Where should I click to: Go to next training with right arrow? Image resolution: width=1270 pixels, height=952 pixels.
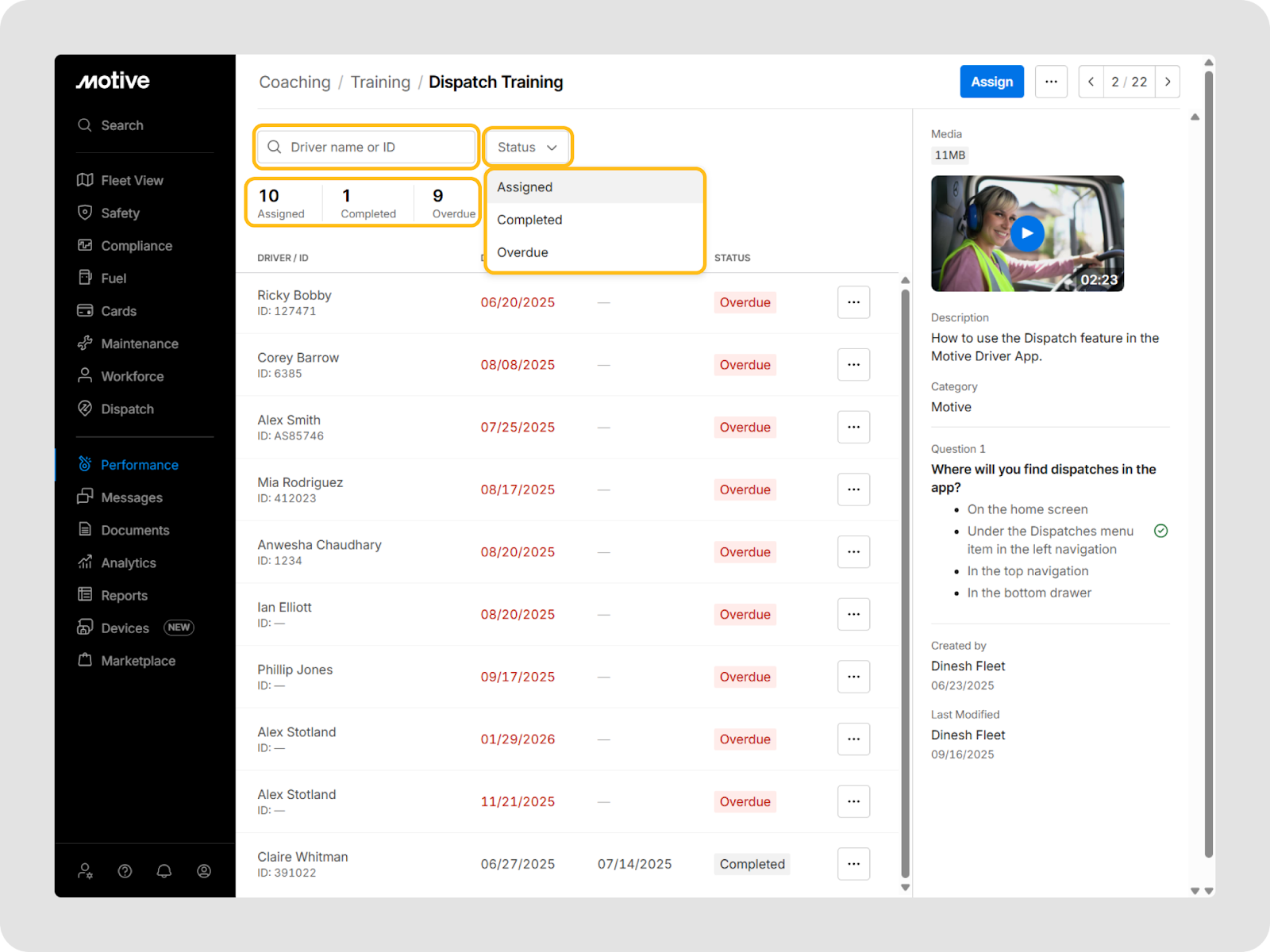click(x=1168, y=82)
